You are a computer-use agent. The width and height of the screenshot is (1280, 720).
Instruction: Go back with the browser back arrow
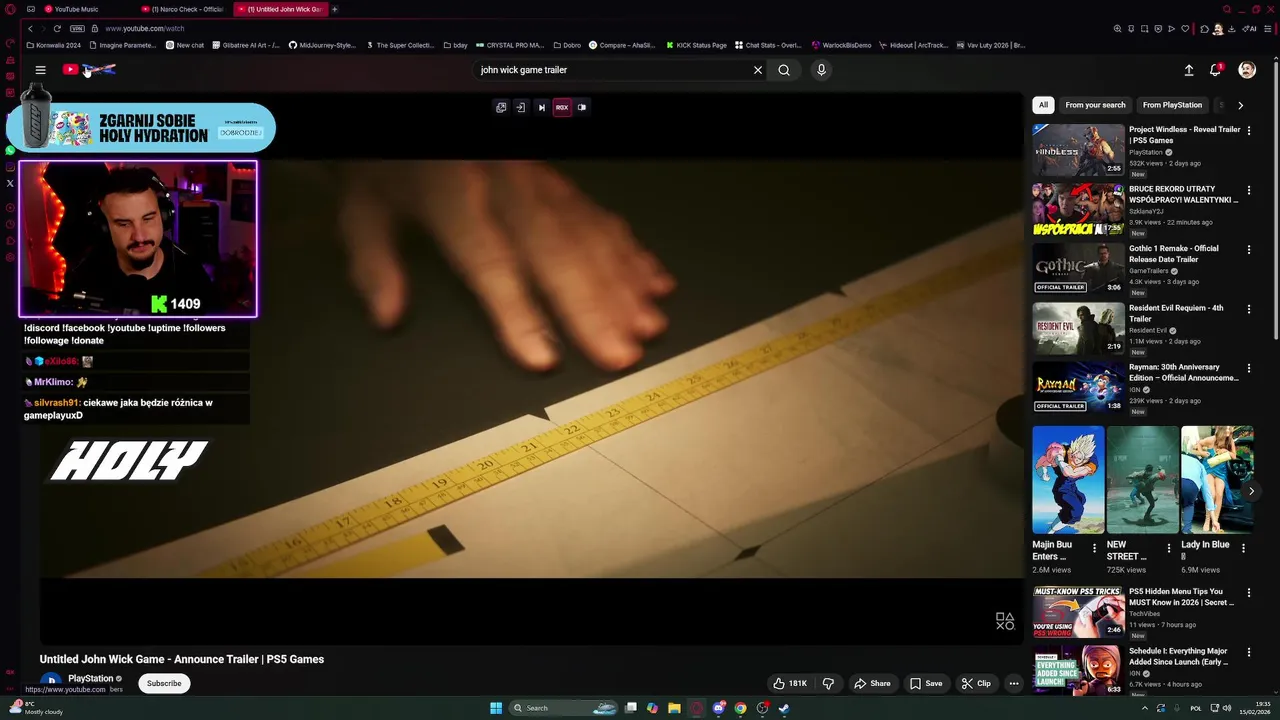[30, 29]
